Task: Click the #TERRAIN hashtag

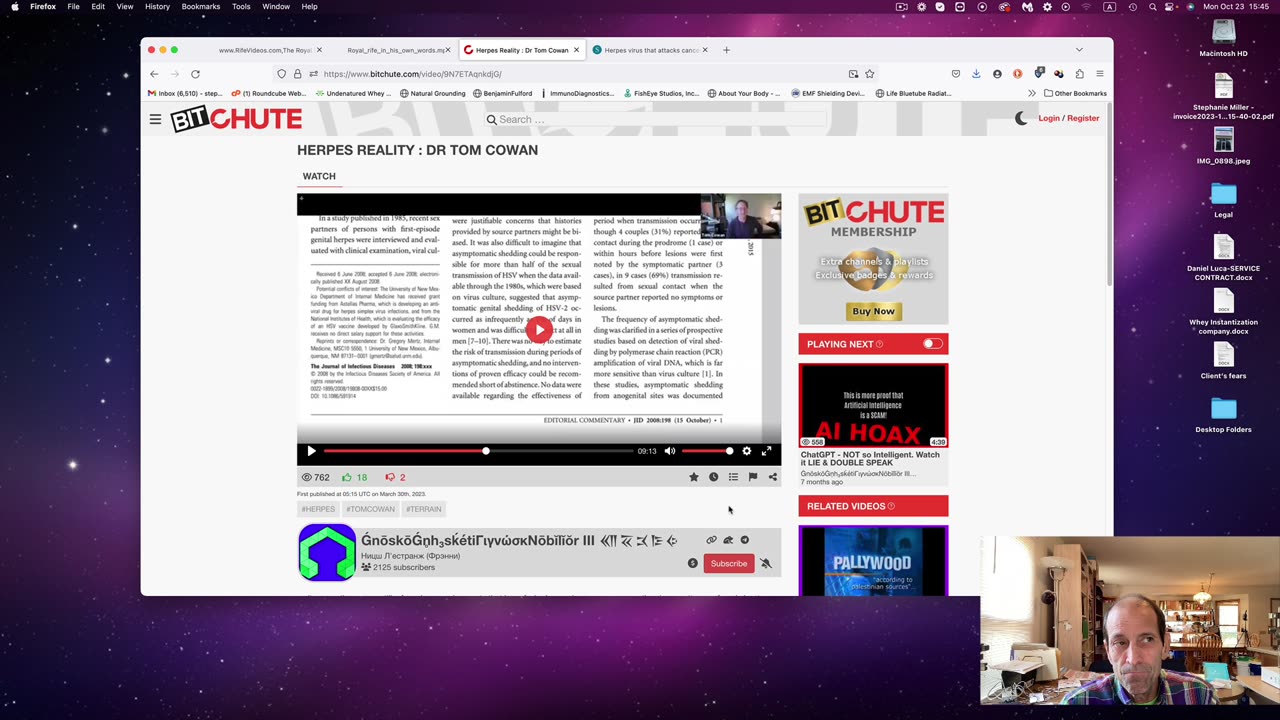Action: [424, 509]
